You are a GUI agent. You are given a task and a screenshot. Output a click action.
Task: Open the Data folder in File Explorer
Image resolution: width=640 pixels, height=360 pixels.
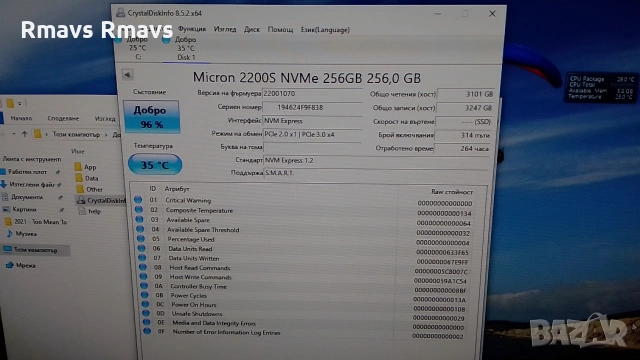point(87,178)
